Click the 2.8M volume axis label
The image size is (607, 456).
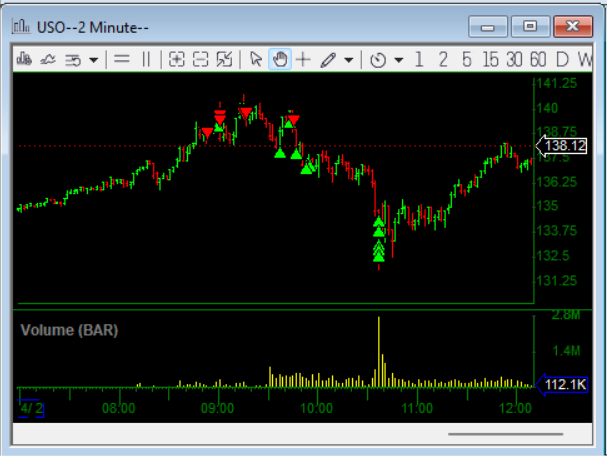(x=566, y=315)
